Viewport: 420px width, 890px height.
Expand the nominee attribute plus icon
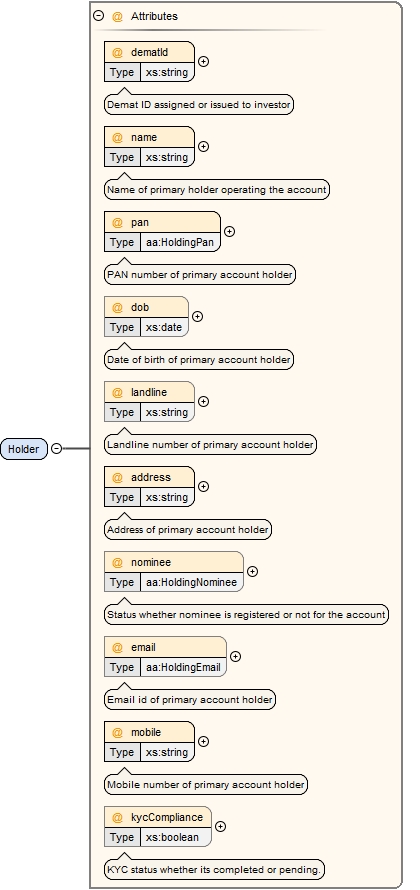(253, 572)
